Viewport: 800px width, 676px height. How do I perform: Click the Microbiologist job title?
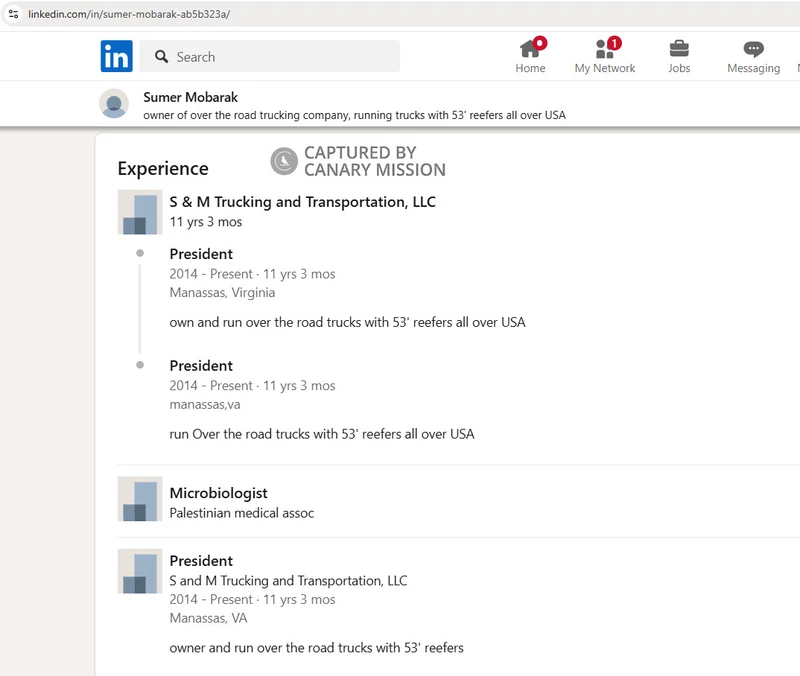click(218, 493)
